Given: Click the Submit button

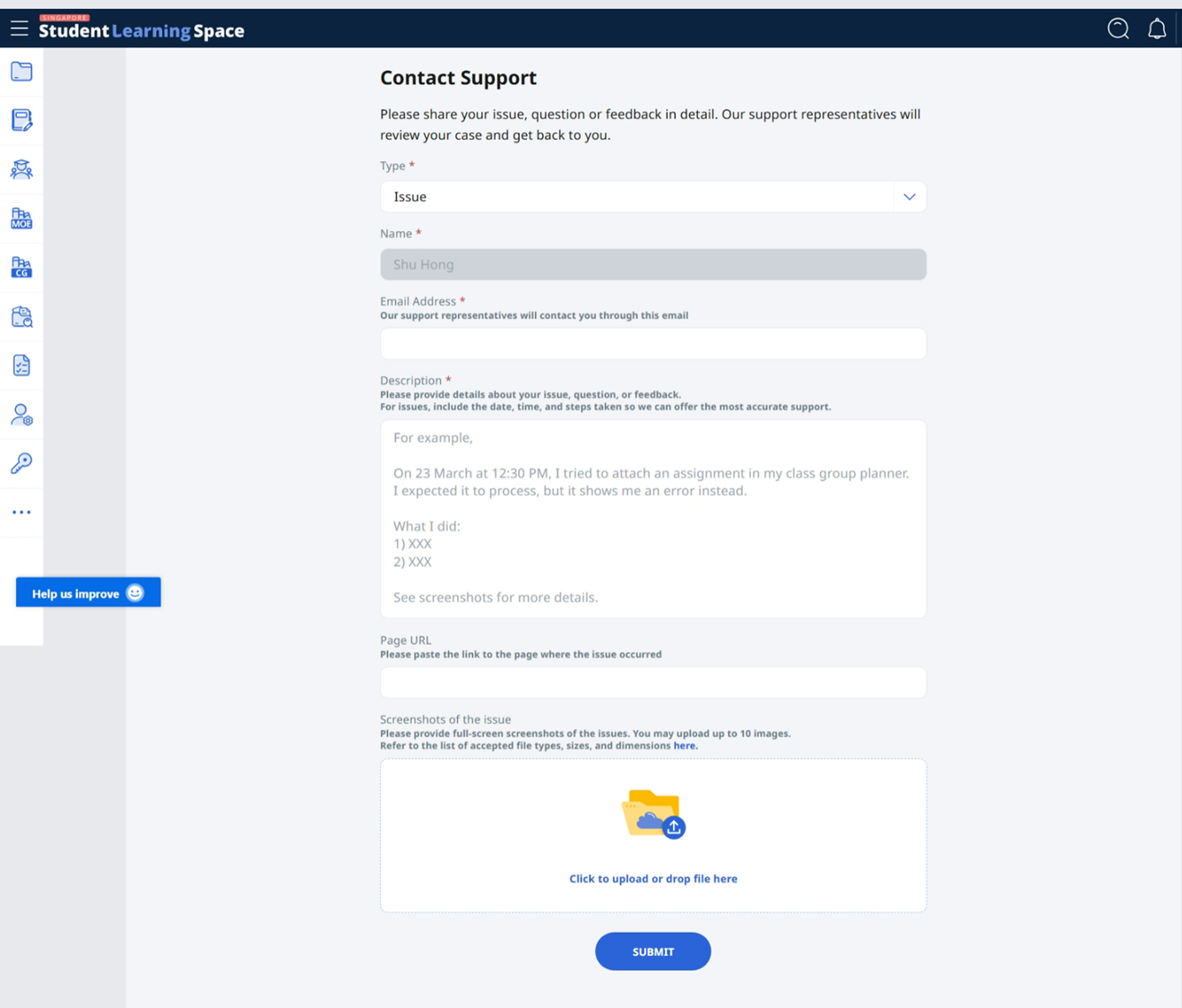Looking at the screenshot, I should (x=652, y=952).
